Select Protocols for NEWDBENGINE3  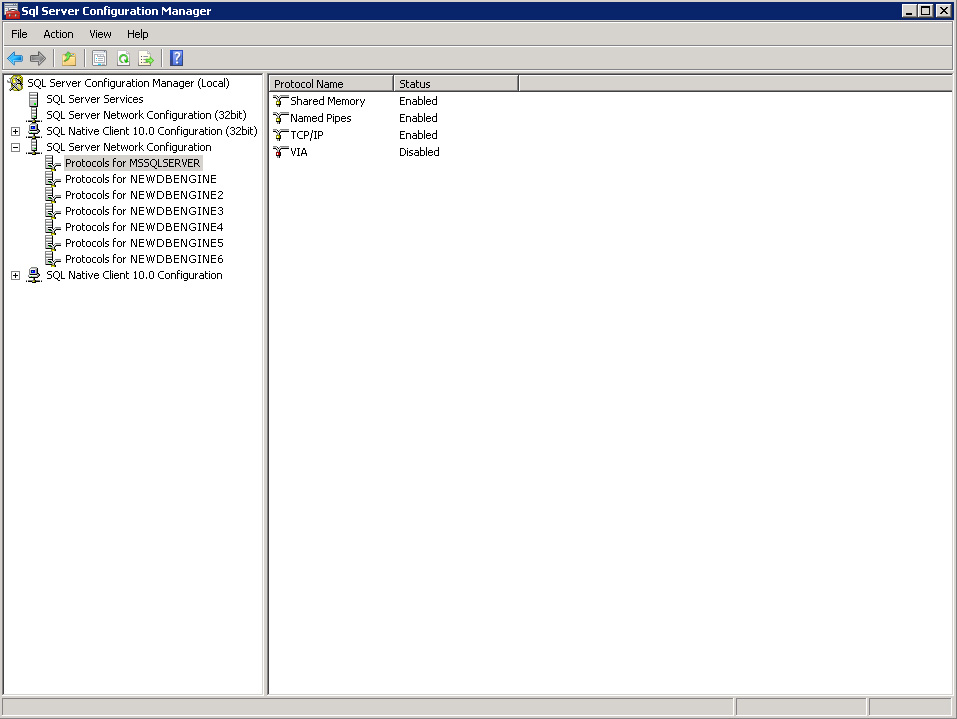click(144, 211)
